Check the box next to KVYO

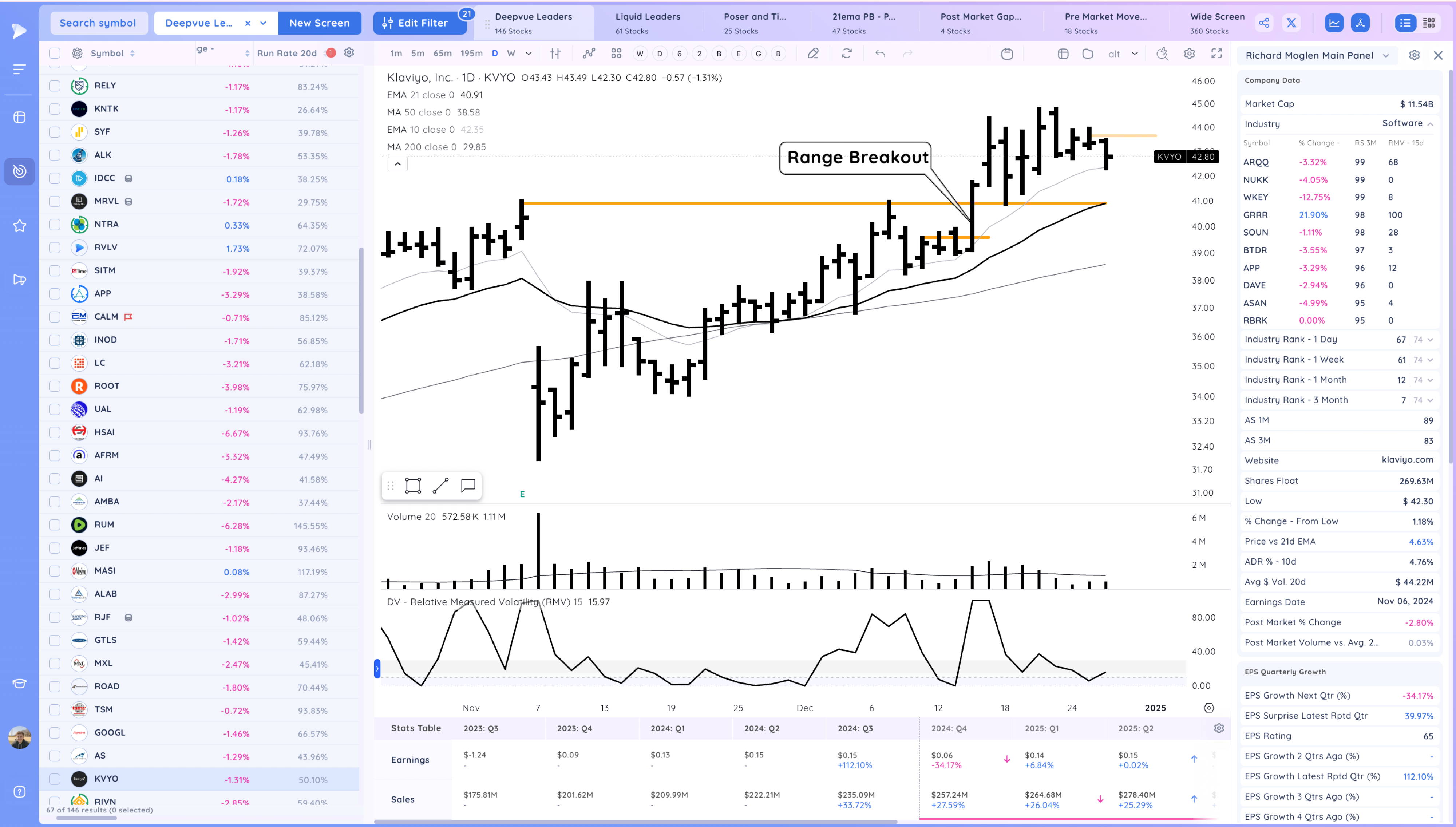tap(55, 779)
